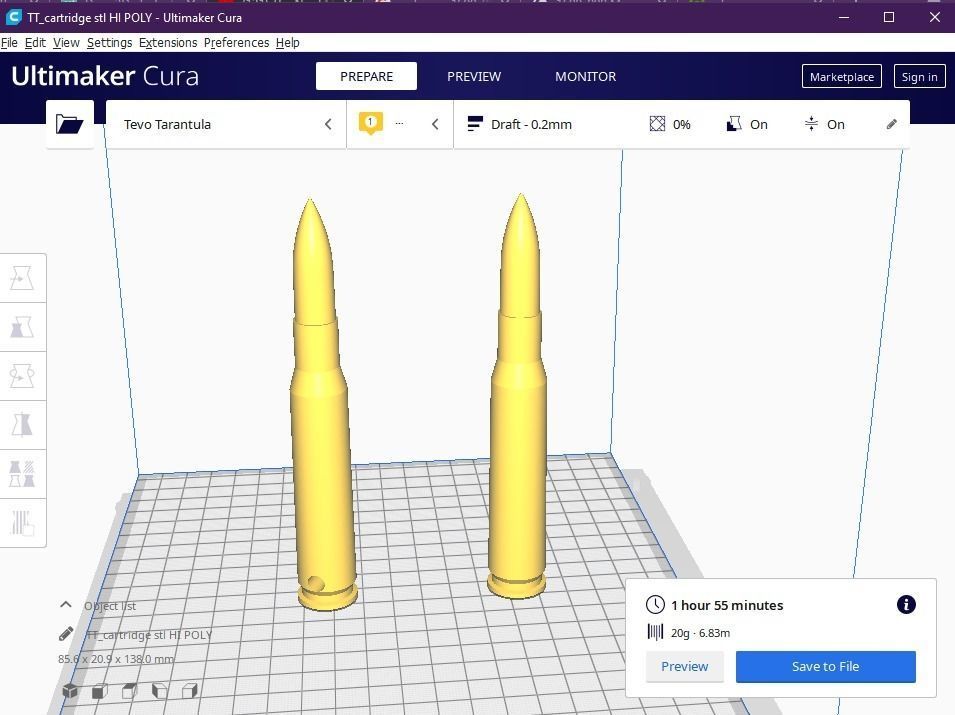Rename model using pencil icon in object list
Image resolution: width=955 pixels, height=715 pixels.
pyautogui.click(x=66, y=634)
